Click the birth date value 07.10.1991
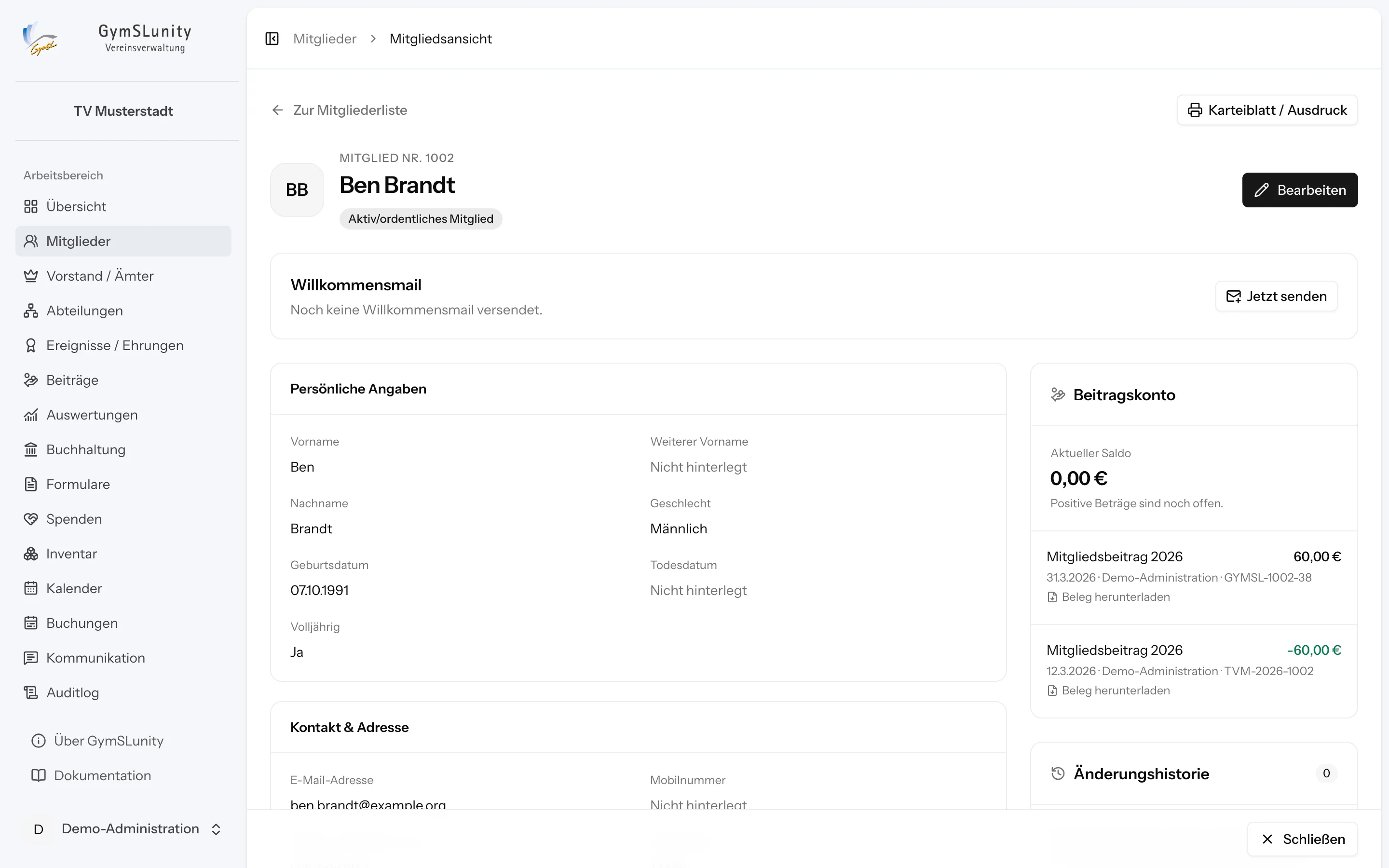Viewport: 1389px width, 868px height. tap(320, 590)
